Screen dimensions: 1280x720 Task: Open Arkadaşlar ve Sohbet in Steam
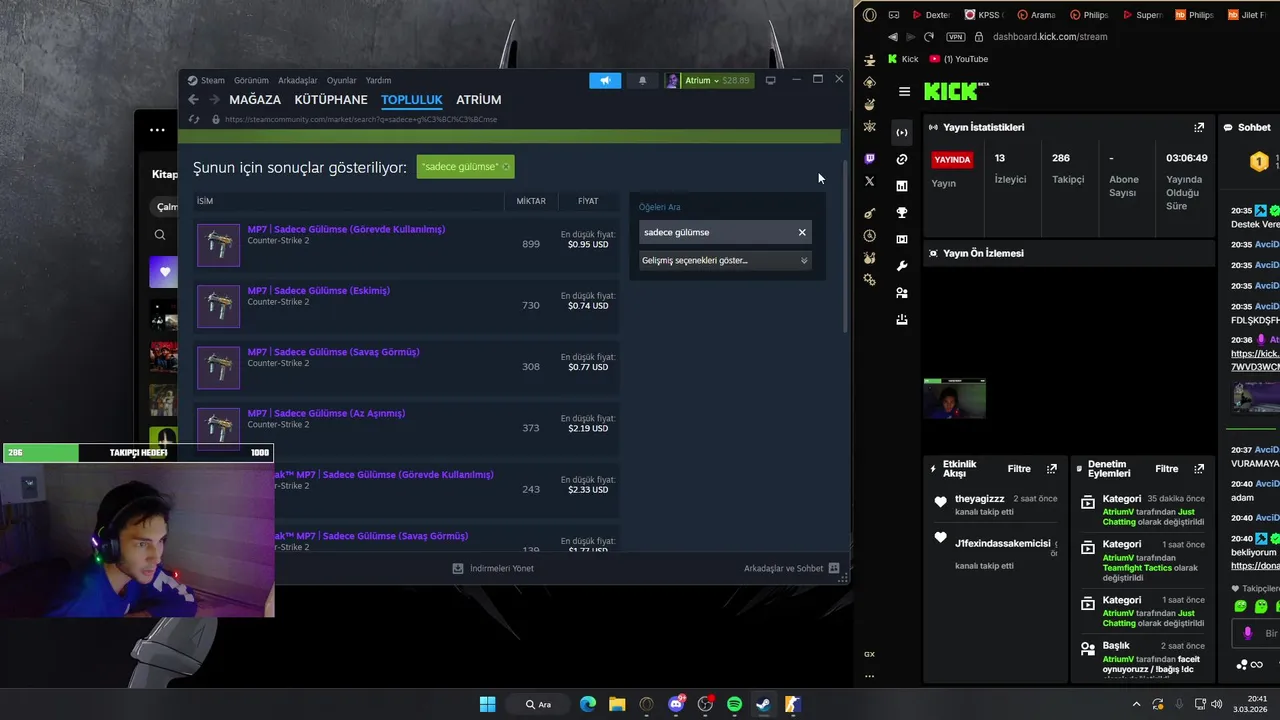[791, 568]
